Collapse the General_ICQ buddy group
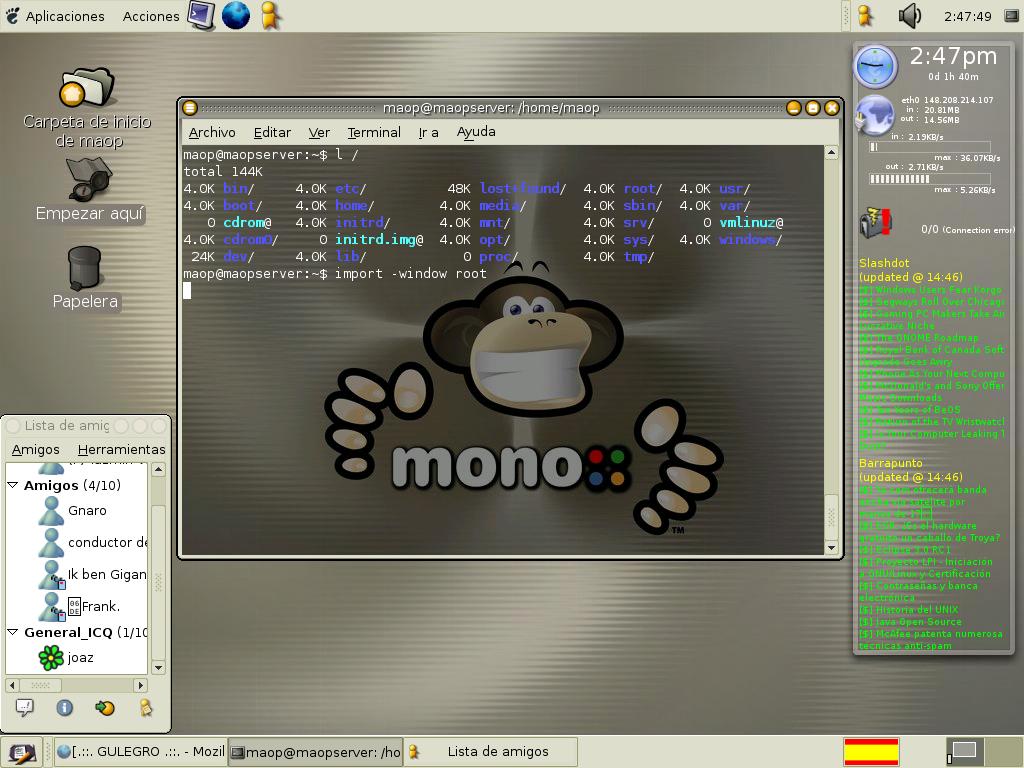Image resolution: width=1024 pixels, height=768 pixels. click(12, 632)
